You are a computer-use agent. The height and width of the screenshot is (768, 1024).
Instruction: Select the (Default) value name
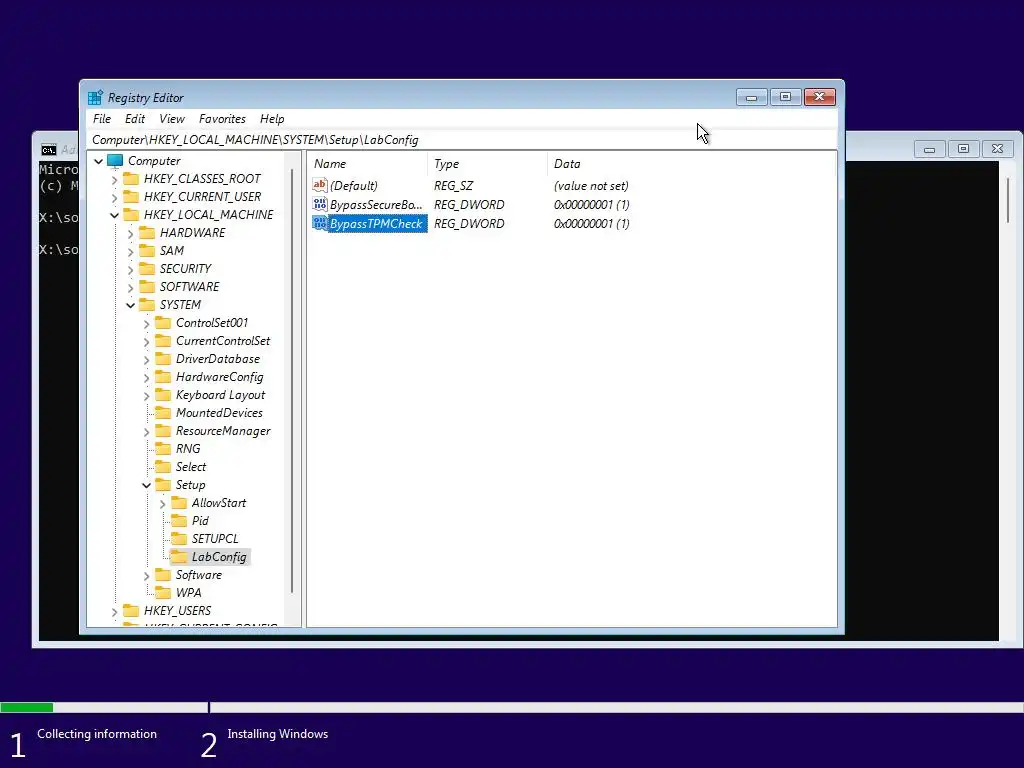click(353, 185)
